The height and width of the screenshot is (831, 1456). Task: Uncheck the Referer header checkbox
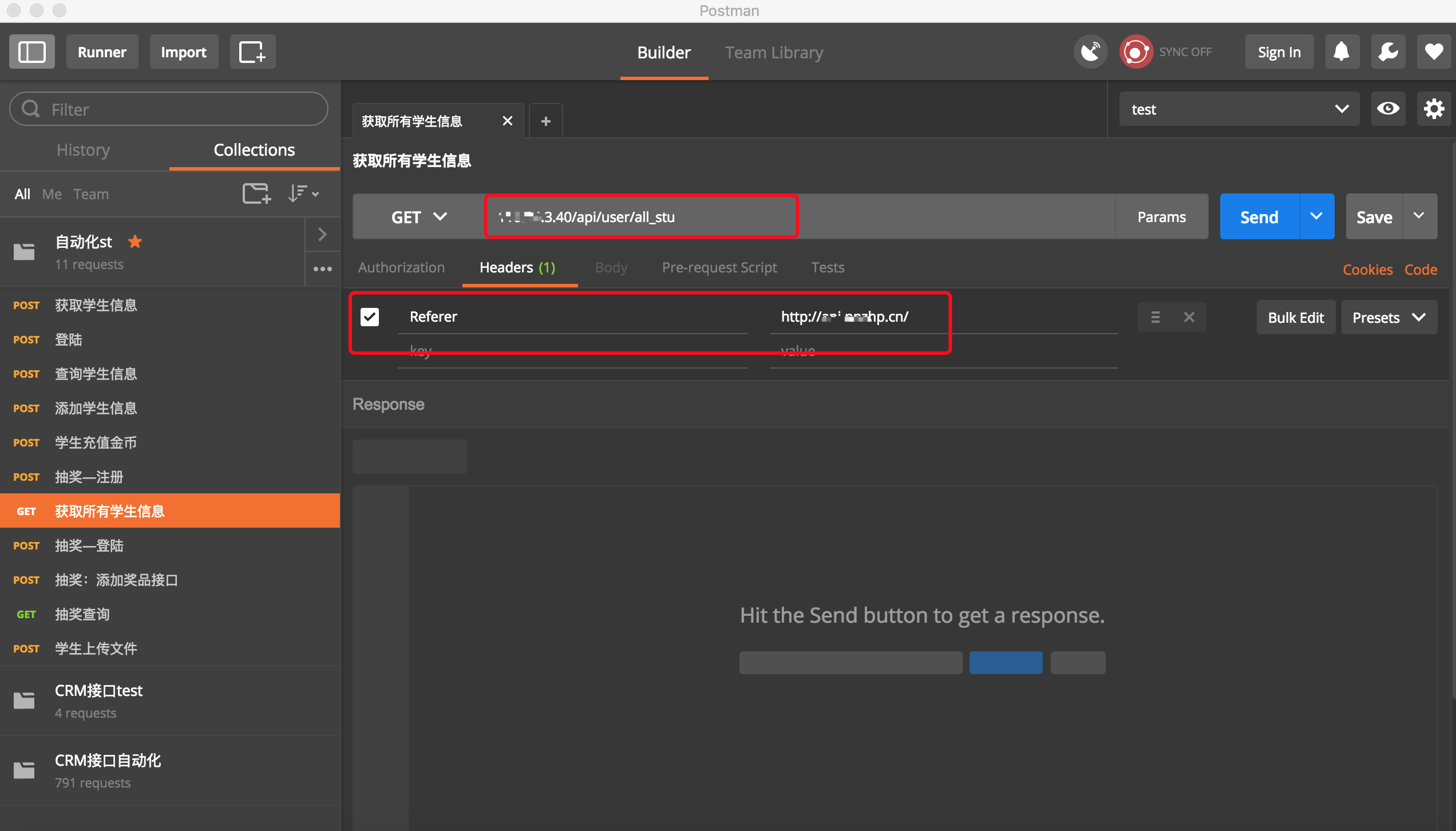370,316
